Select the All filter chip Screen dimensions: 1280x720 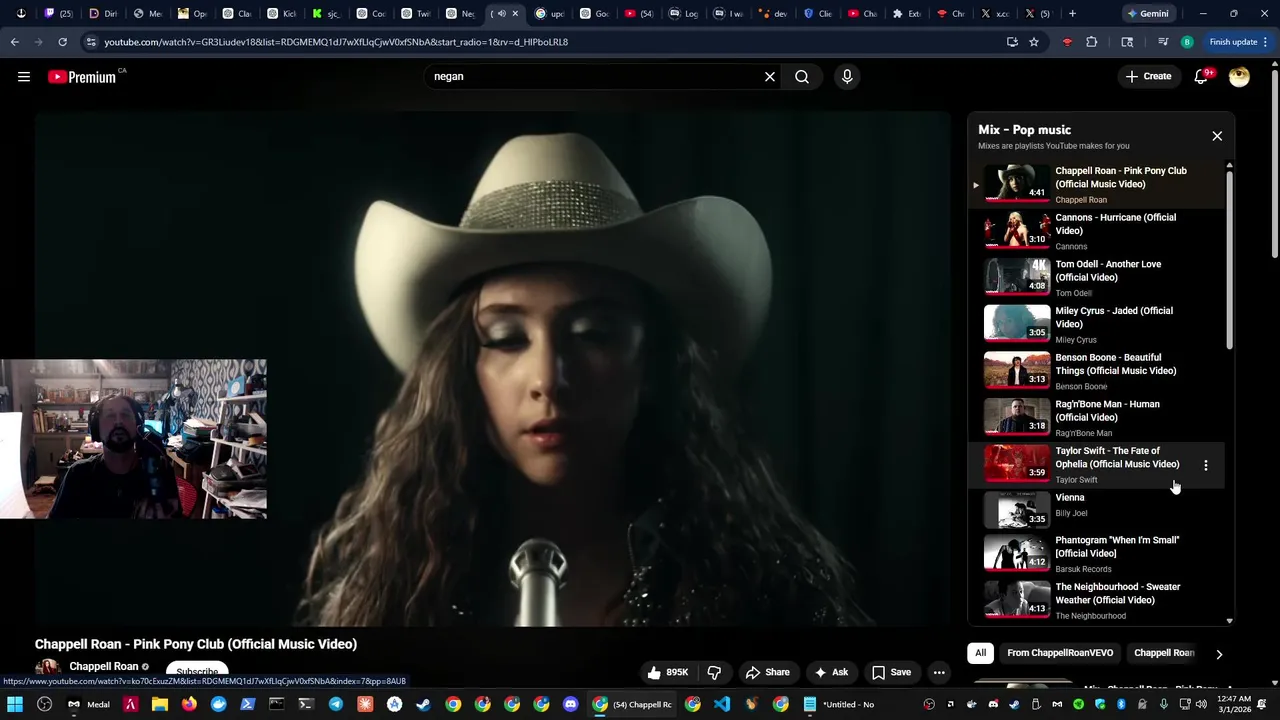point(981,653)
